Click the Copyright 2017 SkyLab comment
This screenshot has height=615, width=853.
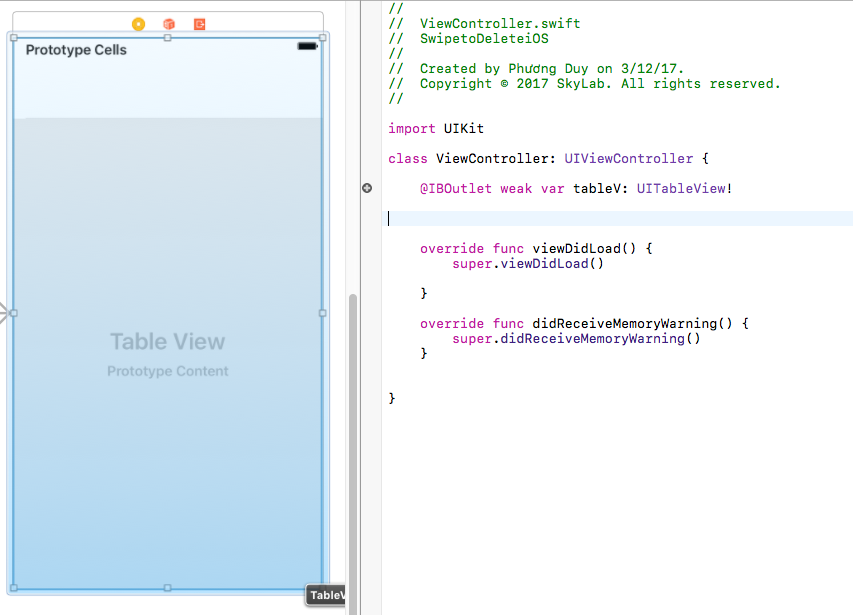pyautogui.click(x=584, y=84)
